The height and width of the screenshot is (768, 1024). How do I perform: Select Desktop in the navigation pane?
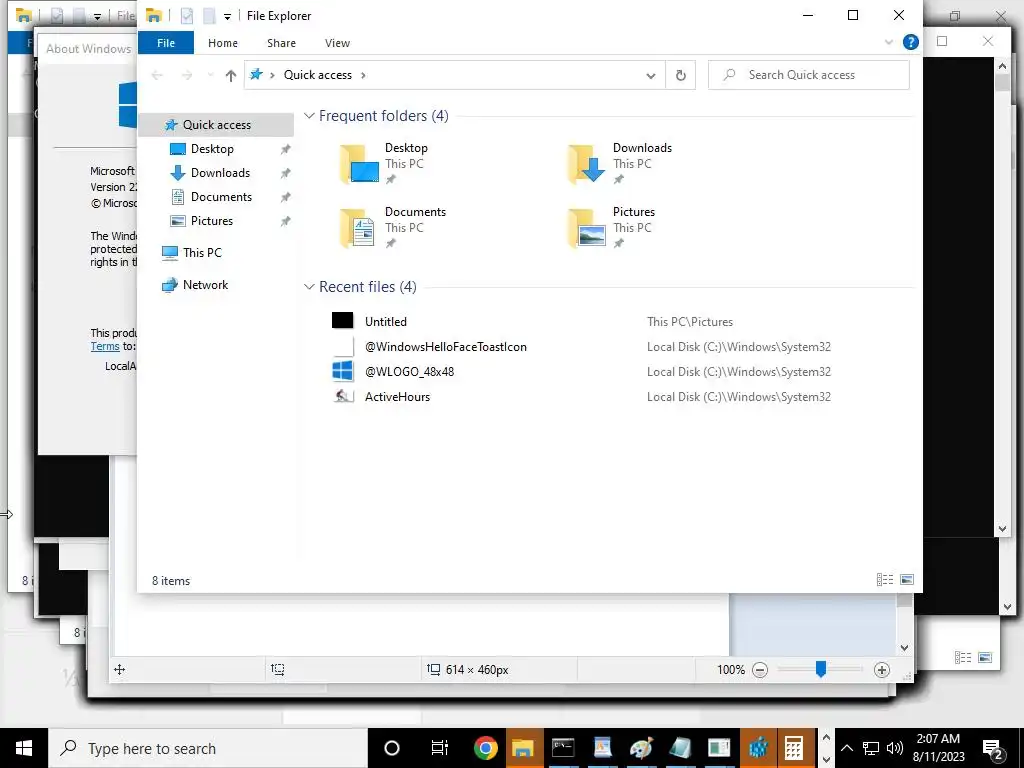(212, 149)
